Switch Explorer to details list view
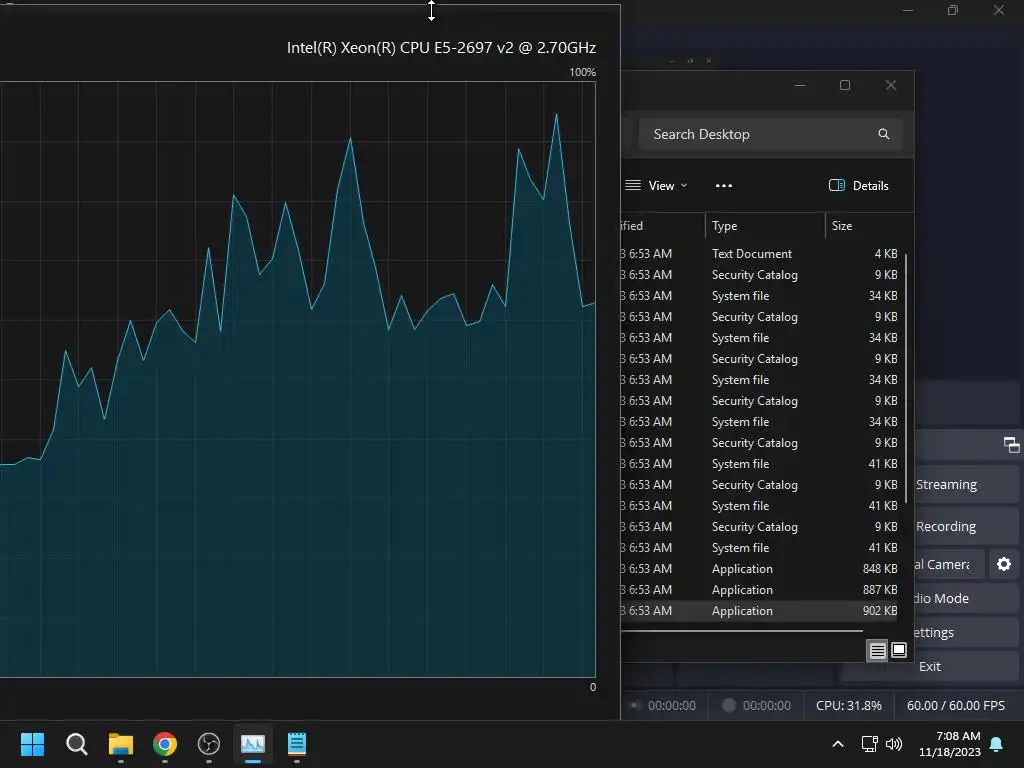This screenshot has width=1024, height=768. coord(877,650)
